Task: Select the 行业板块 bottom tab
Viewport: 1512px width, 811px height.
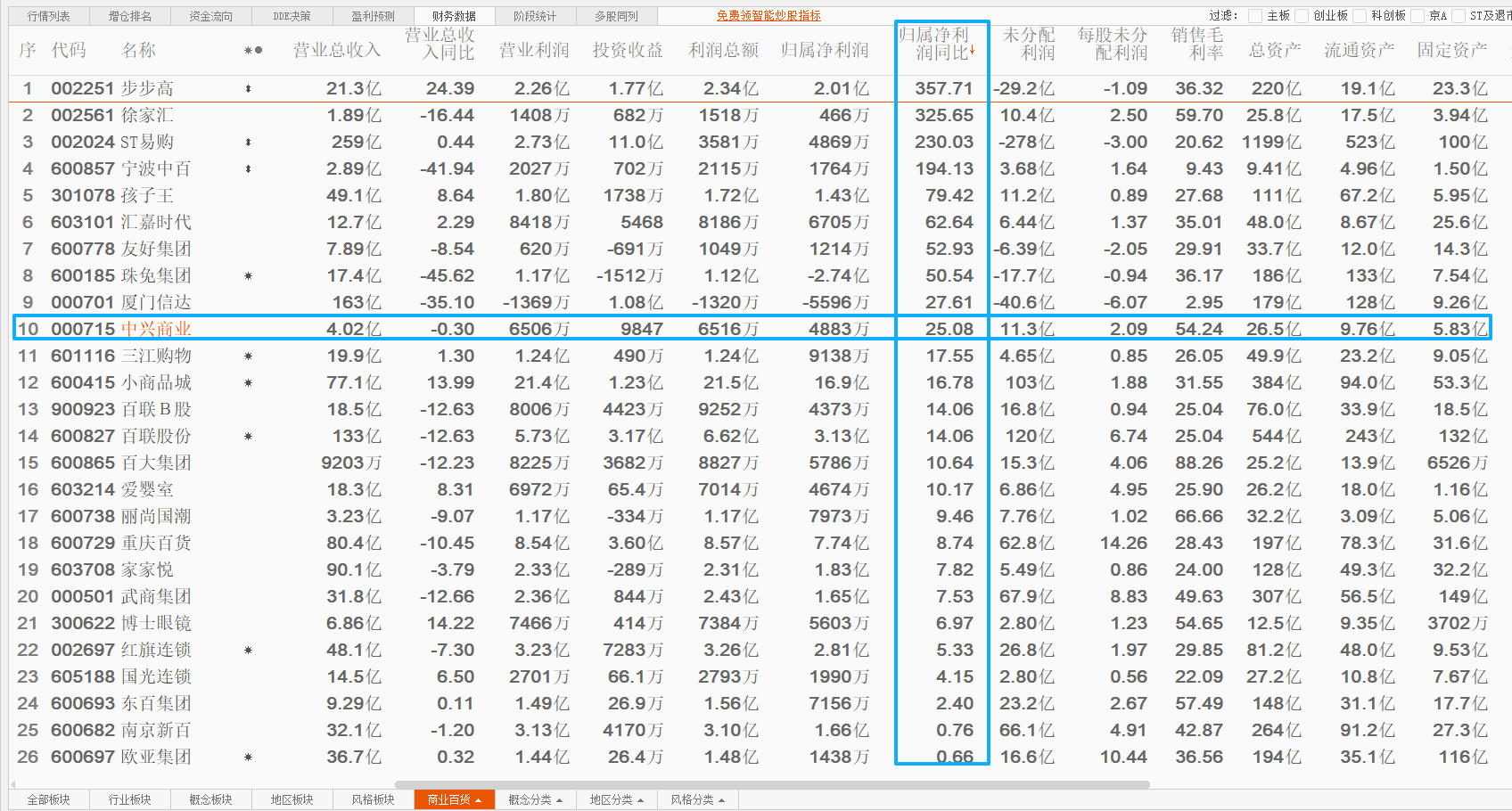Action: [x=130, y=799]
